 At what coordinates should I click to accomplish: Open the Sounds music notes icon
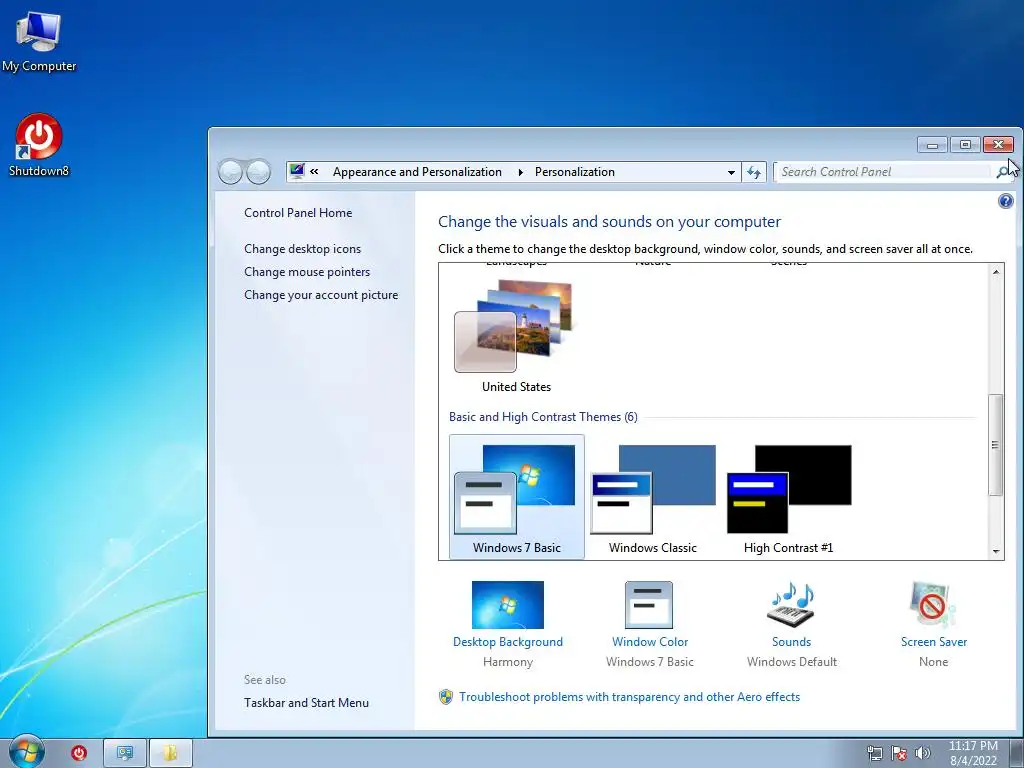[x=791, y=605]
